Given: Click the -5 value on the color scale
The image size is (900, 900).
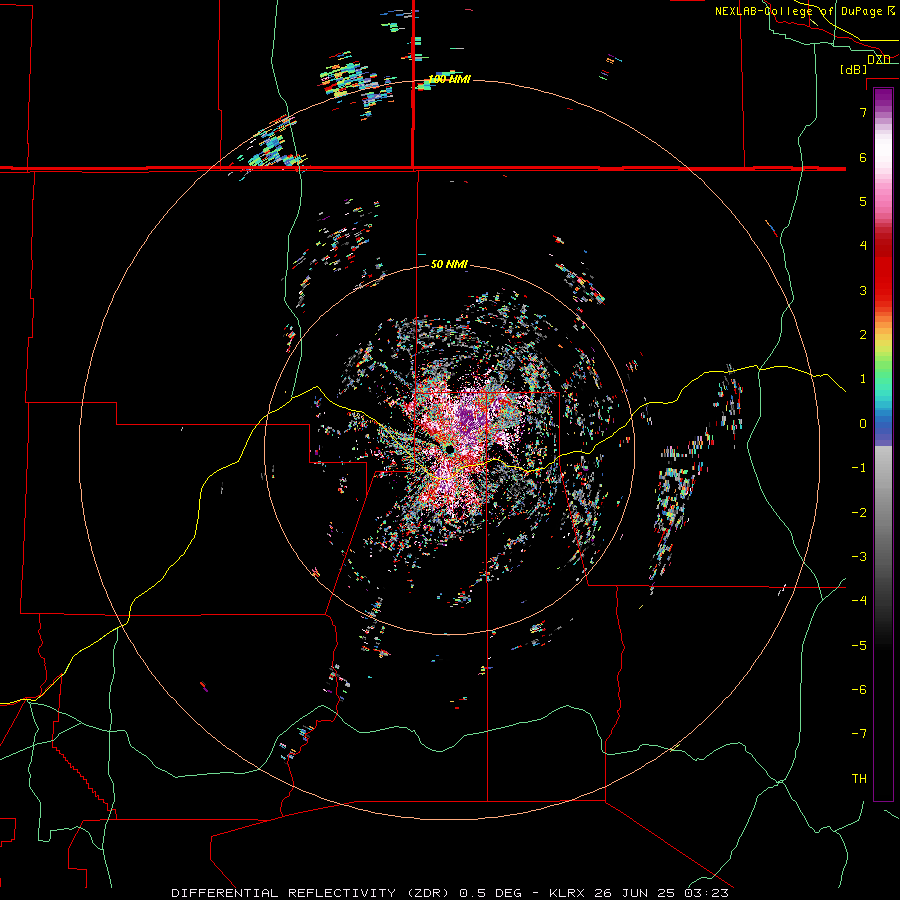Looking at the screenshot, I should click(859, 646).
